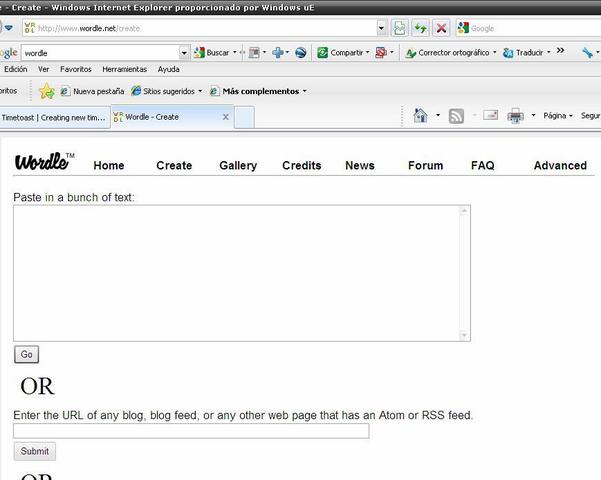
Task: Click the red pop-up blocker icon
Action: [381, 53]
